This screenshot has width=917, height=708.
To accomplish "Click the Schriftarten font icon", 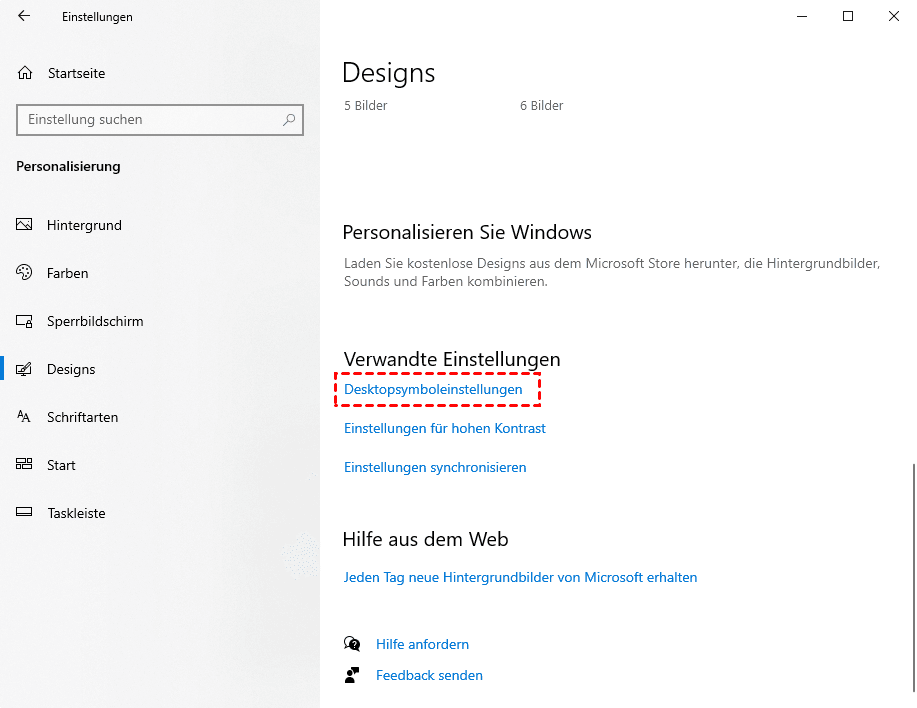I will (25, 417).
